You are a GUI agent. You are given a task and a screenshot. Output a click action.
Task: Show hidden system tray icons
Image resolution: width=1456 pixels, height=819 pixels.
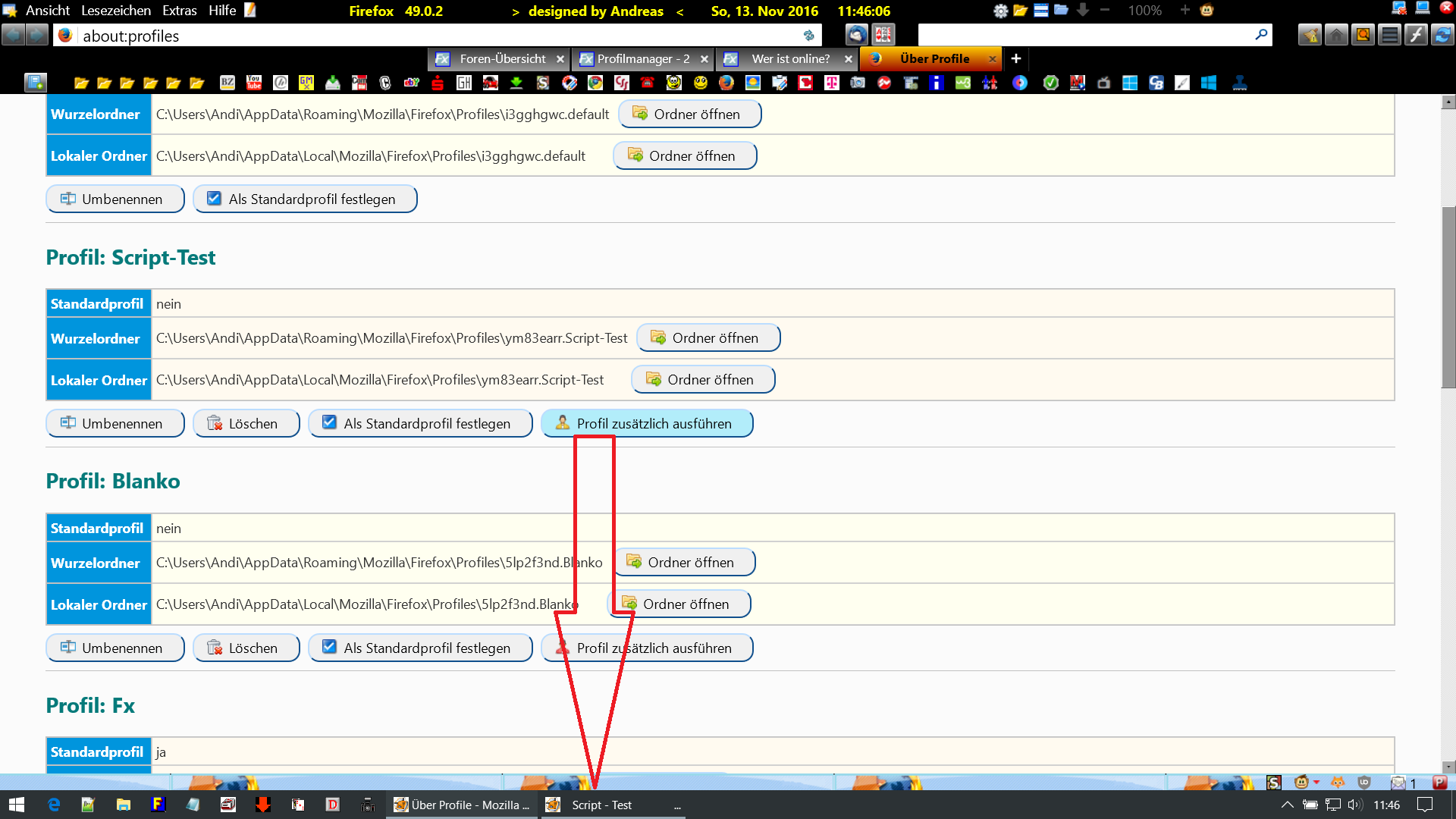tap(1287, 805)
